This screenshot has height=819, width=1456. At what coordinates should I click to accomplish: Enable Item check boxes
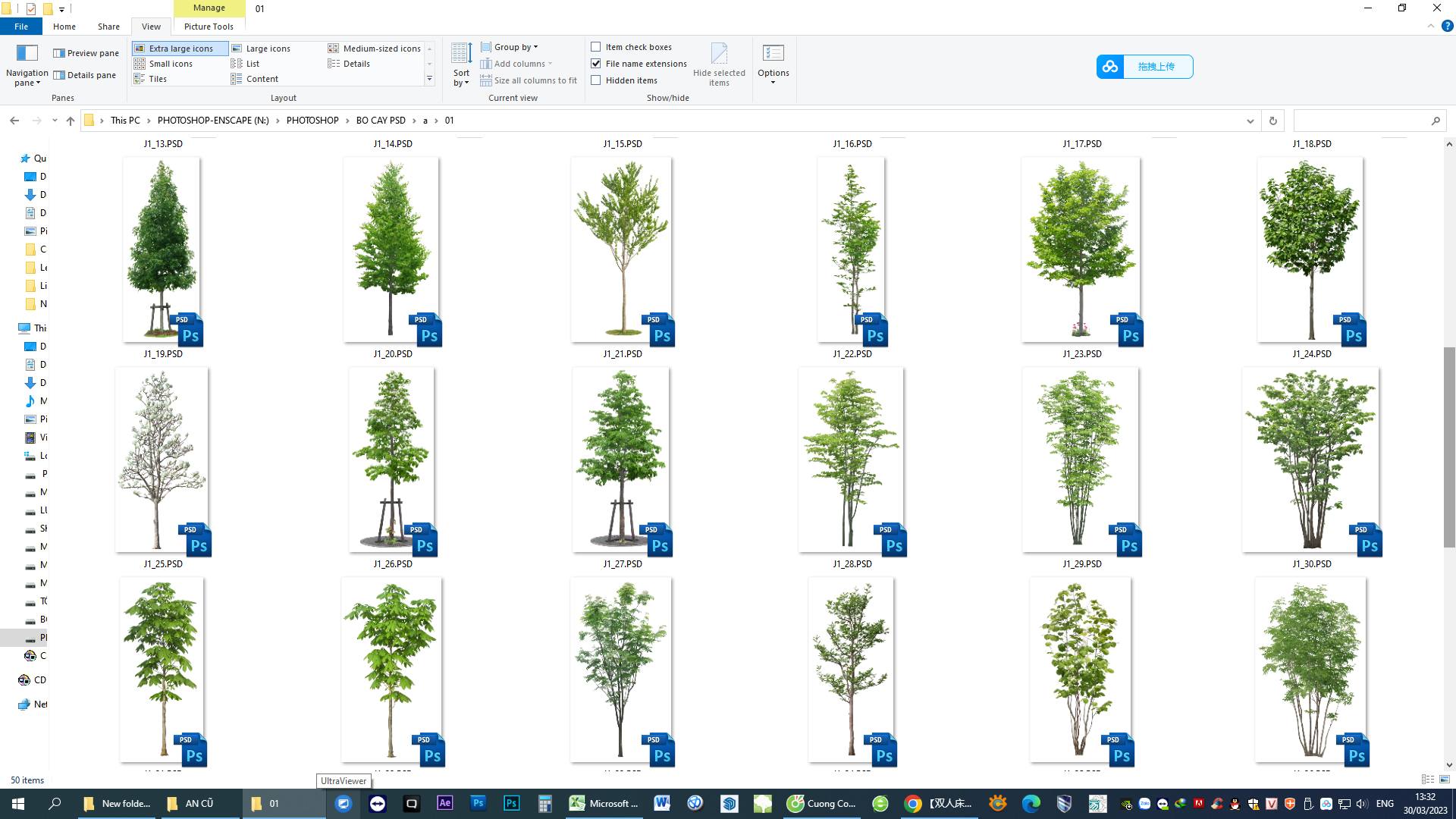tap(596, 47)
